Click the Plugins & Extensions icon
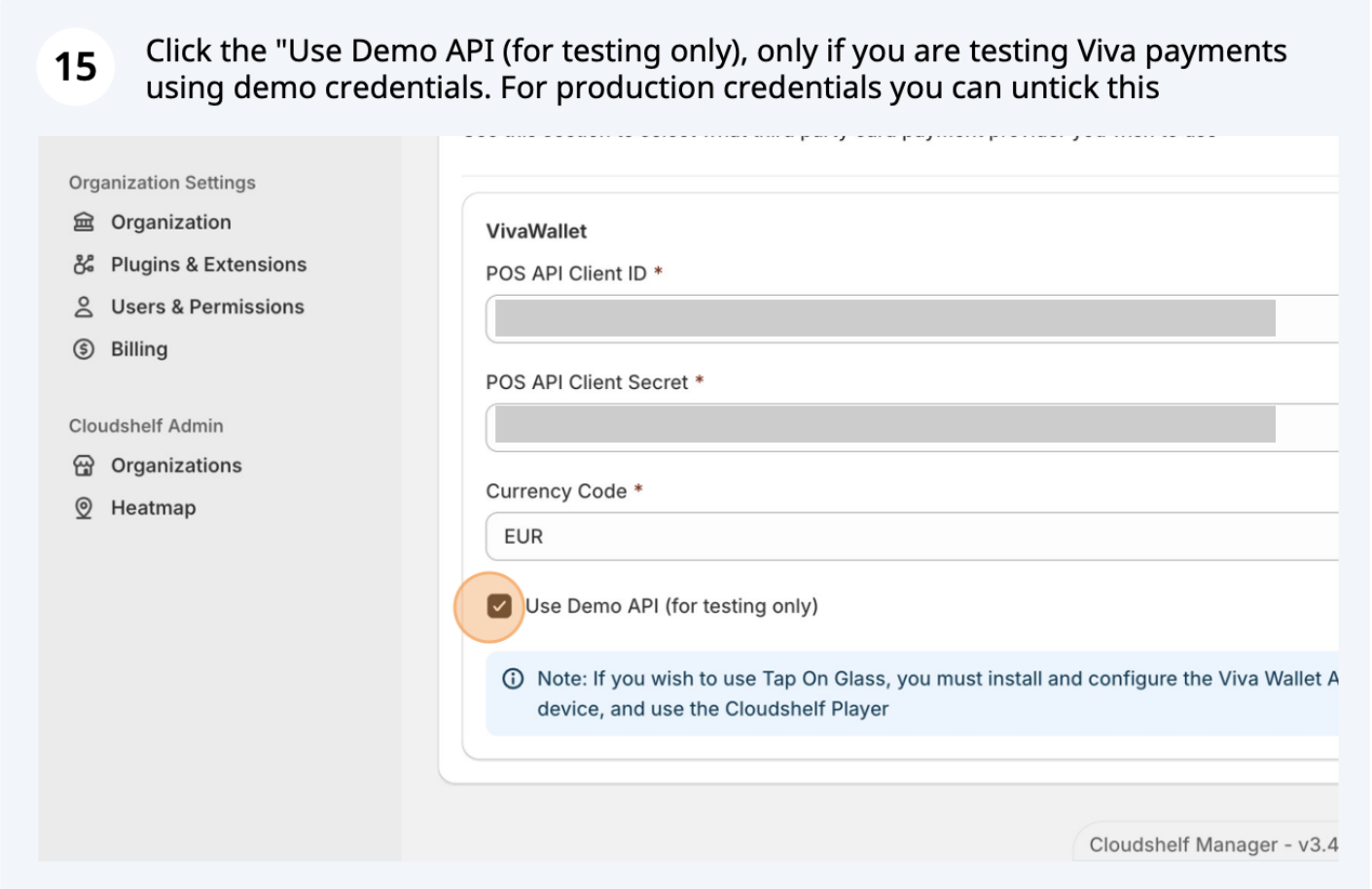1372x889 pixels. (x=84, y=265)
